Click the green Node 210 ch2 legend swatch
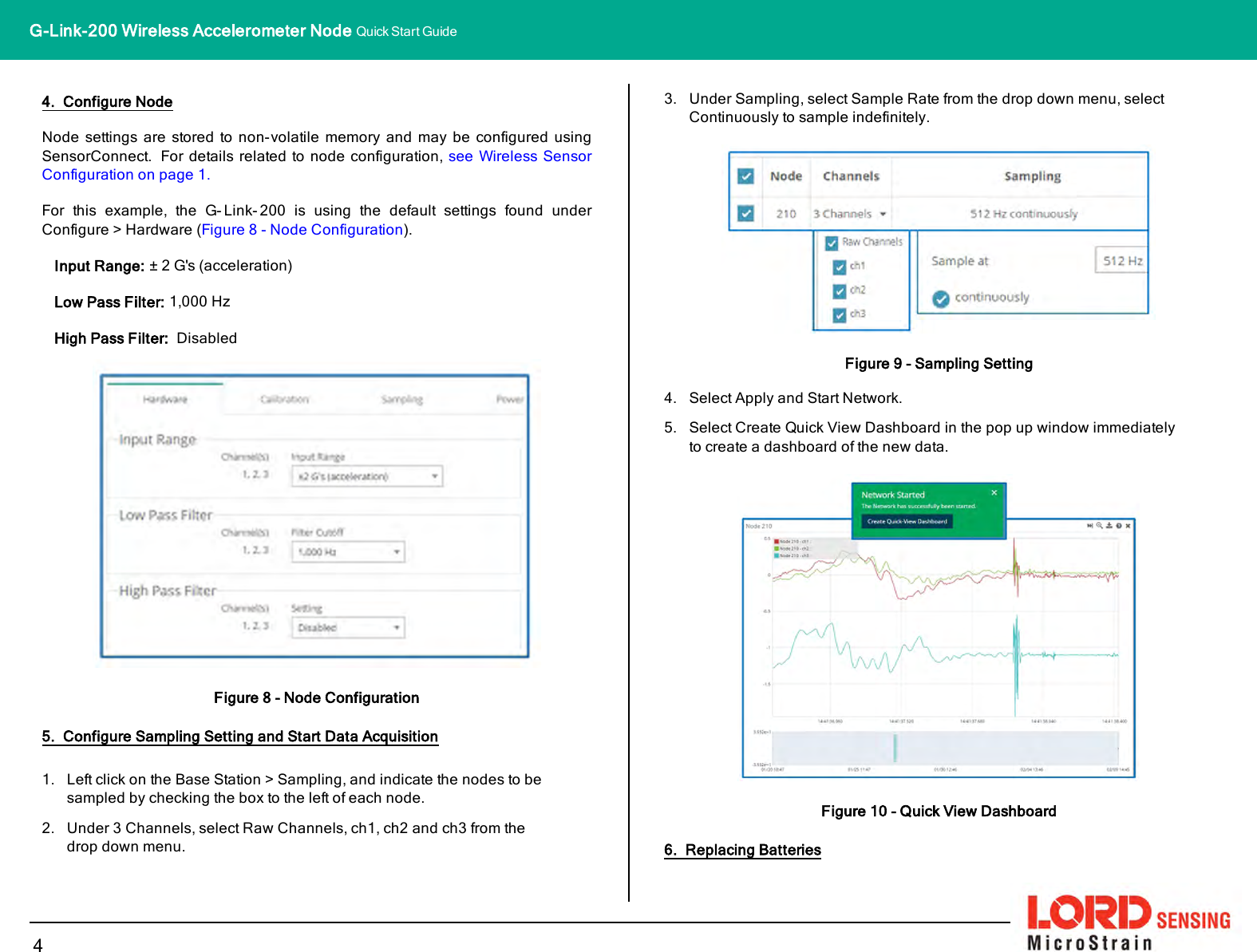This screenshot has width=1257, height=952. pyautogui.click(x=777, y=548)
